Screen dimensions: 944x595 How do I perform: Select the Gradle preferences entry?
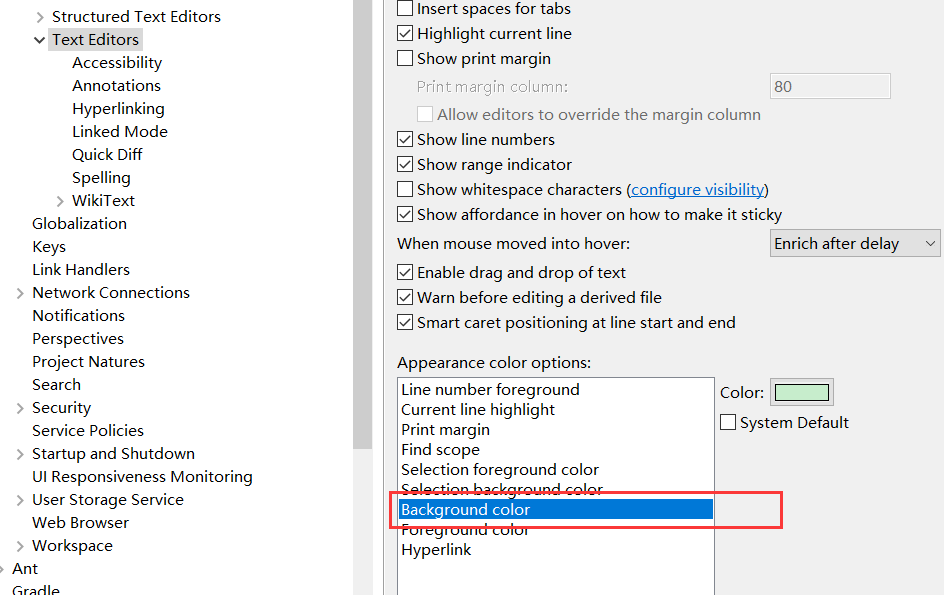(35, 589)
